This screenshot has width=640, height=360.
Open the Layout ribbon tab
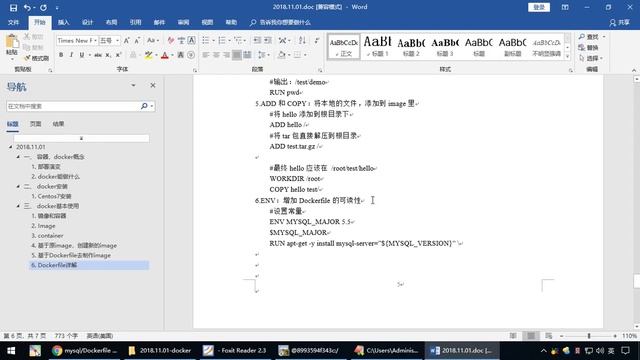pos(111,22)
